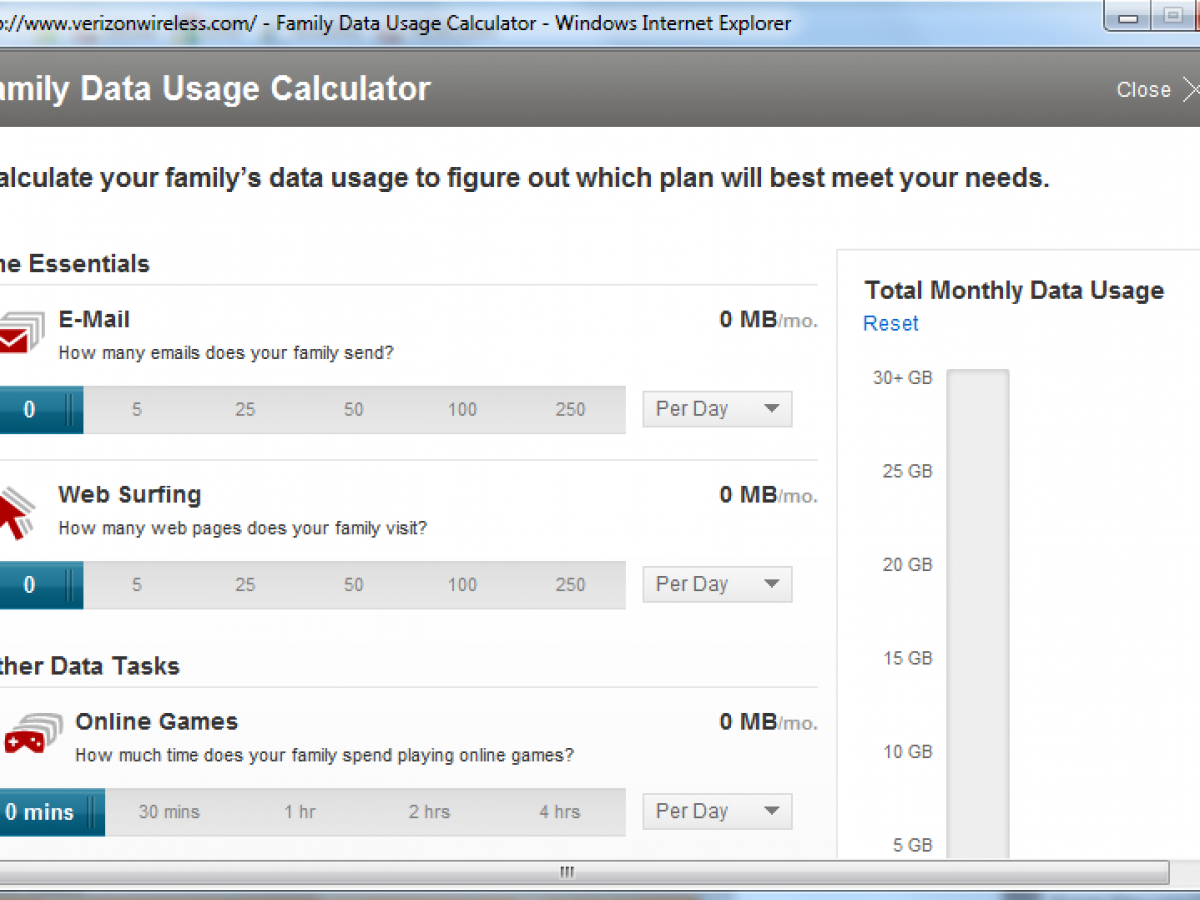Choose 30 mins for Online Games
This screenshot has width=1200, height=900.
pyautogui.click(x=169, y=812)
